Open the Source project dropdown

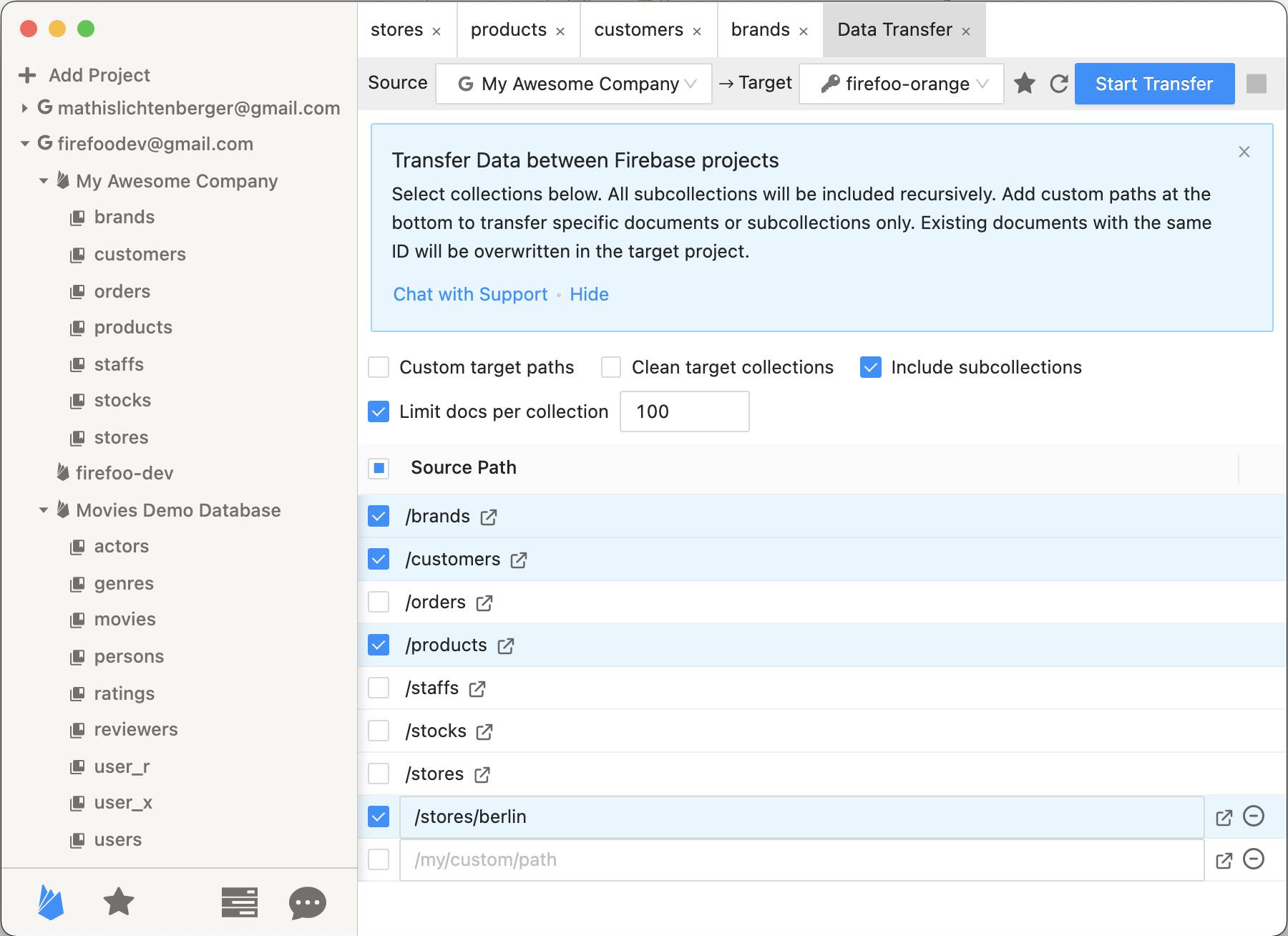(574, 84)
